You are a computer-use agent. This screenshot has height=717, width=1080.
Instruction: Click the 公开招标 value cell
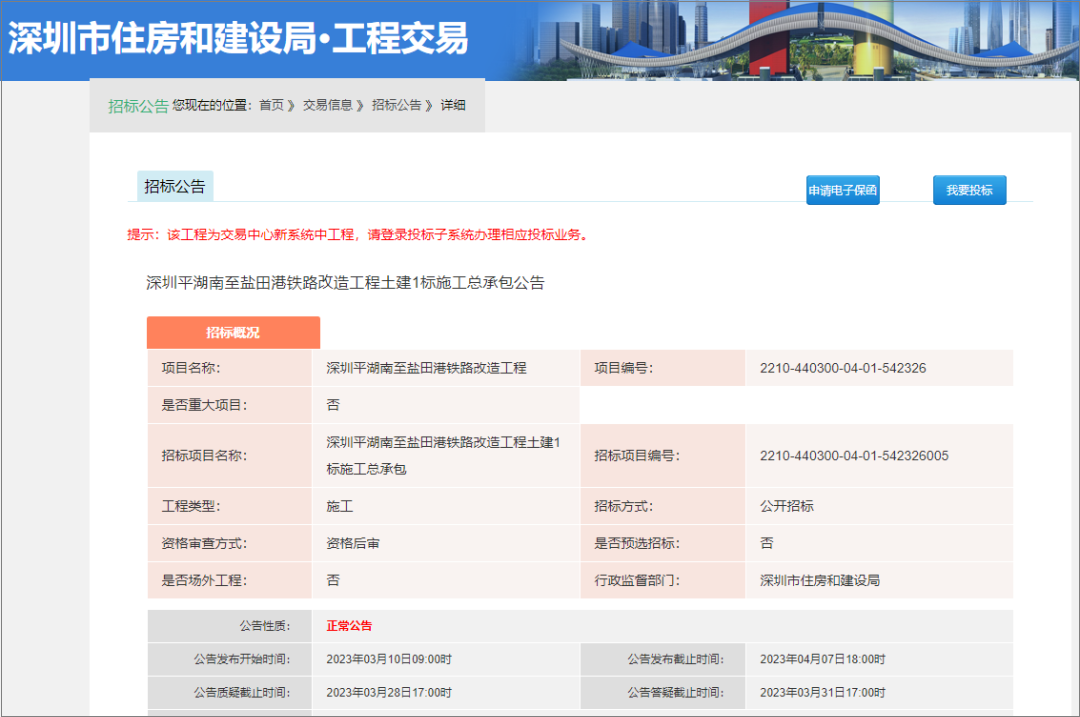(786, 506)
